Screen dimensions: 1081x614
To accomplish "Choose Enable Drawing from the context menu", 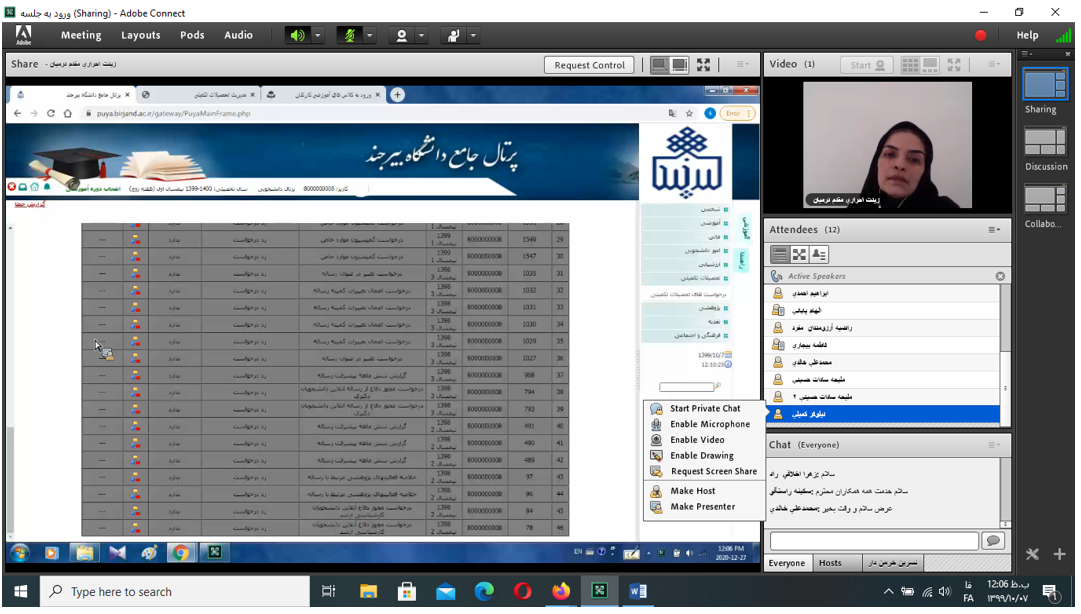I will point(705,456).
